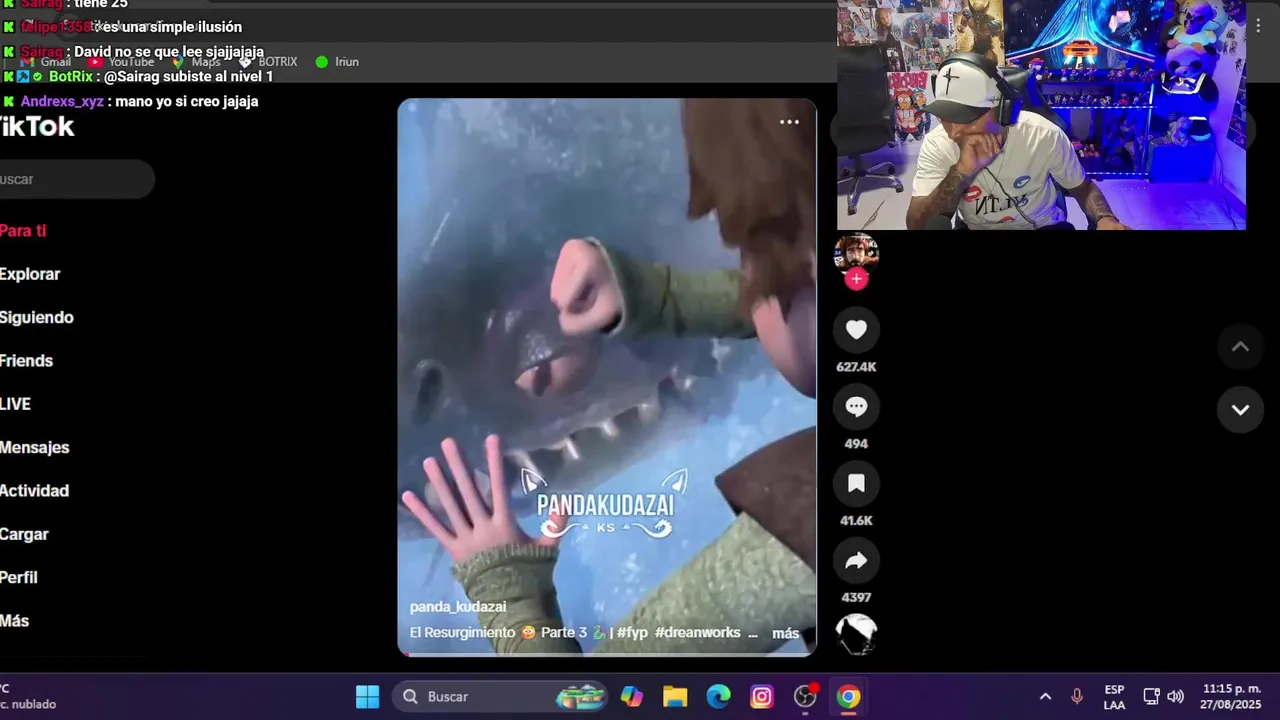Viewport: 1280px width, 720px height.
Task: Open Mensajes in the sidebar
Action: point(35,447)
